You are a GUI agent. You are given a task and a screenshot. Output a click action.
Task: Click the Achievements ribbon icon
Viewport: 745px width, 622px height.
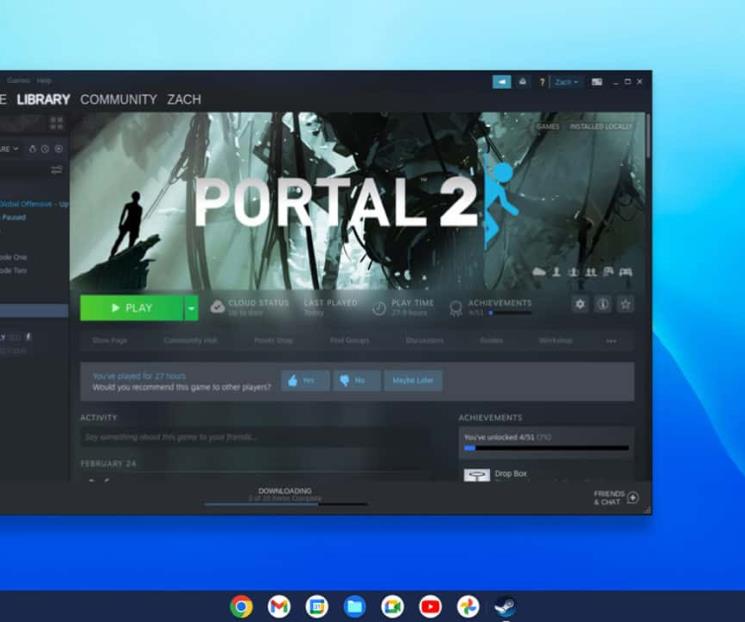tap(456, 309)
